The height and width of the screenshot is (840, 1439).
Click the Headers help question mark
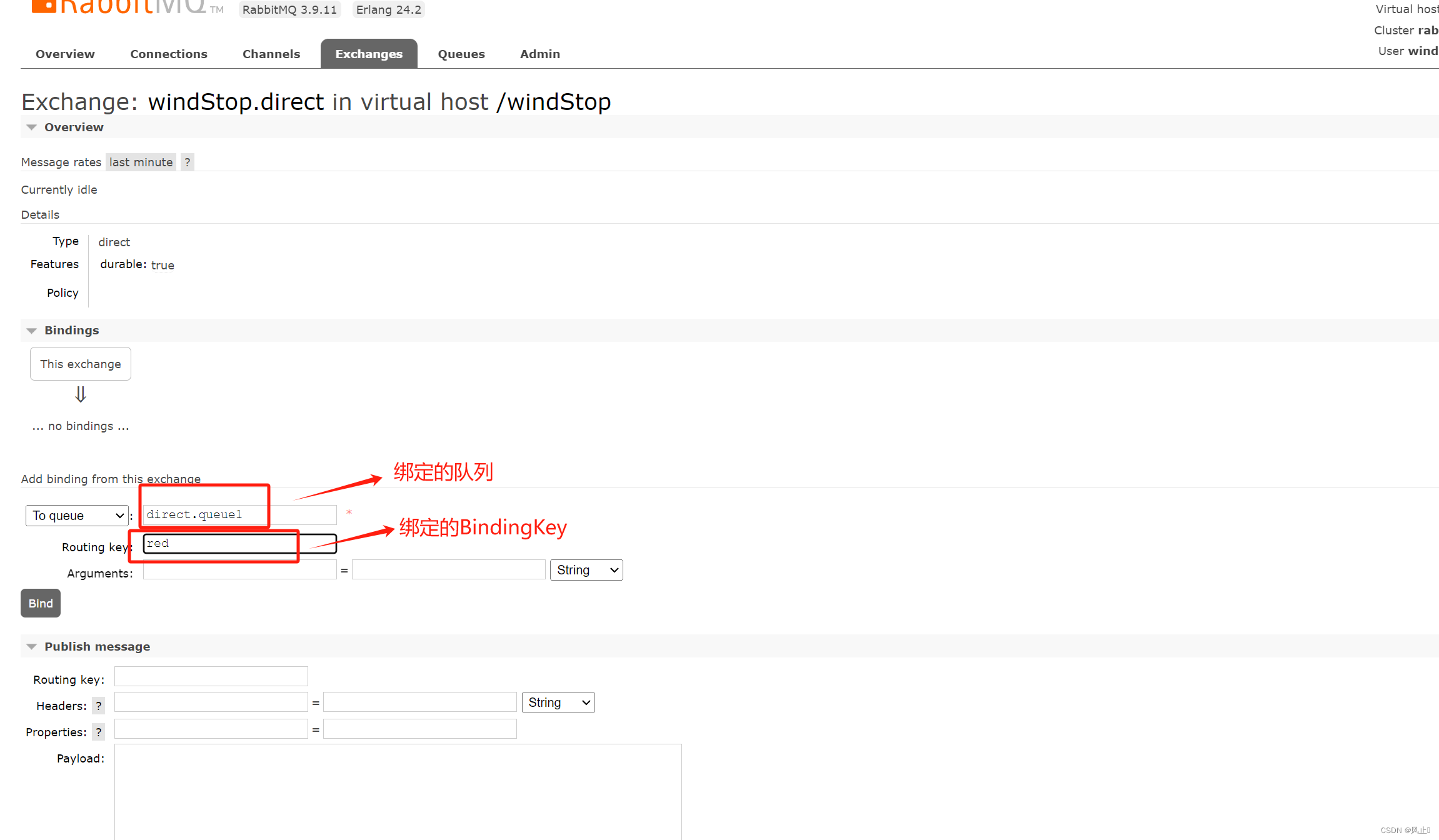pyautogui.click(x=98, y=706)
